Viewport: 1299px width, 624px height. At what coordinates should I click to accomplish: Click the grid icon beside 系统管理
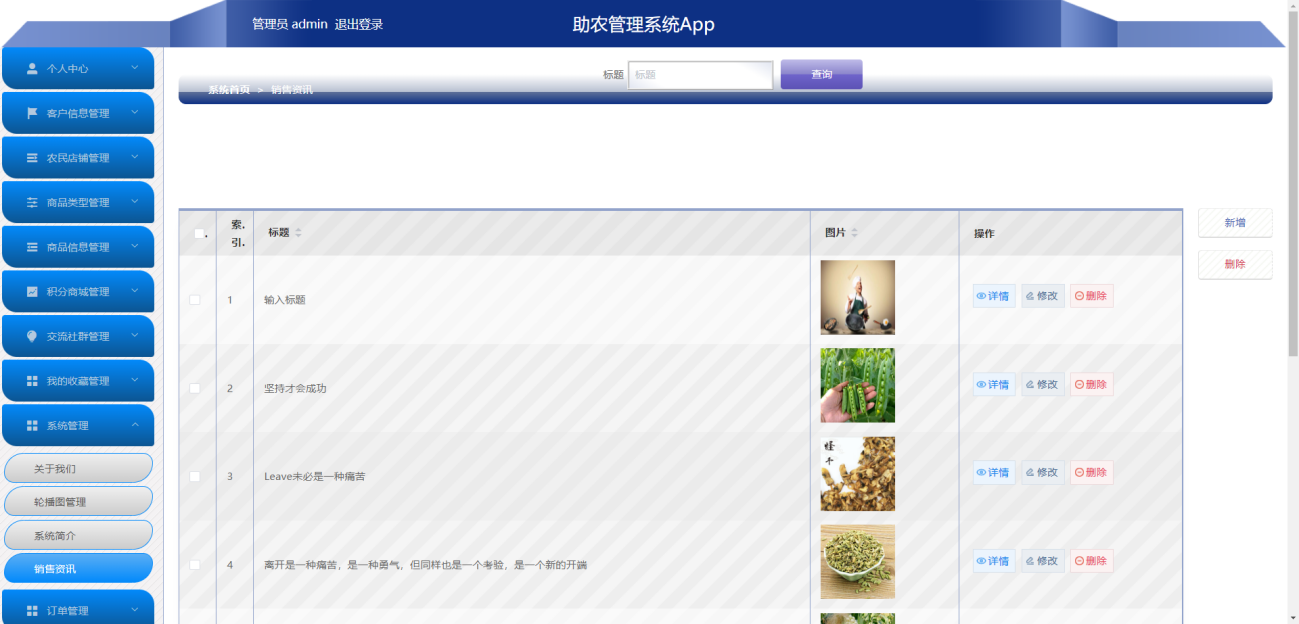[32, 425]
